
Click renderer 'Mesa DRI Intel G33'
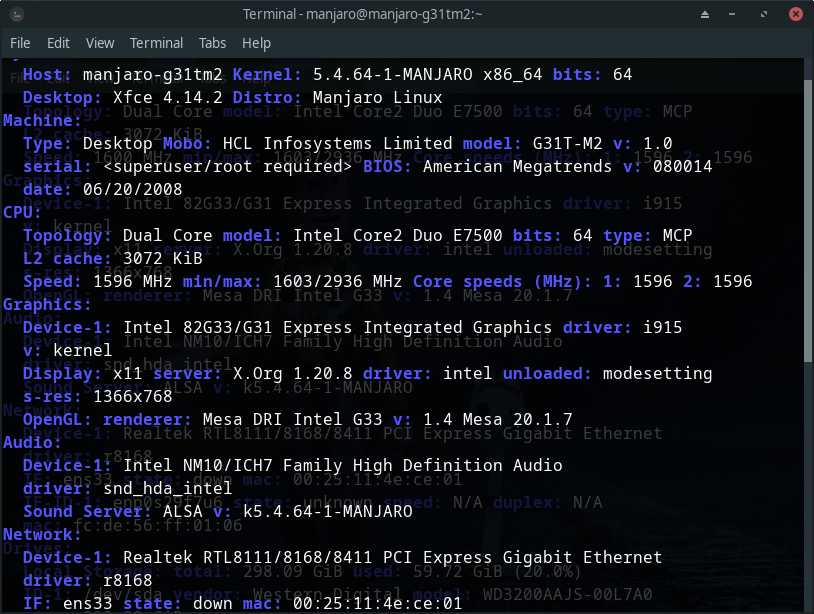pos(293,419)
